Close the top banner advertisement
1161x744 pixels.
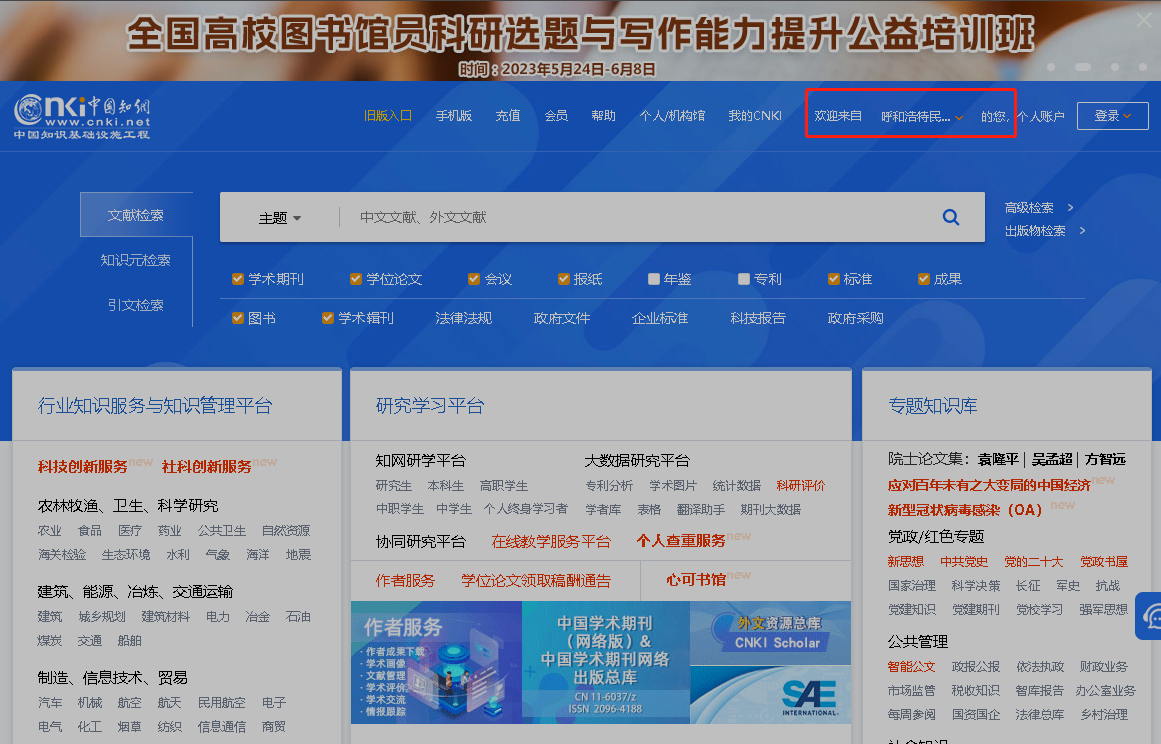[1144, 20]
